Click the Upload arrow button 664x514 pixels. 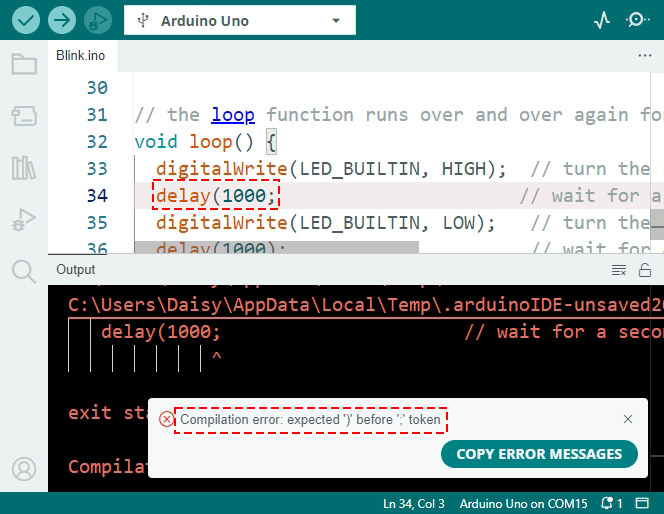tap(62, 20)
